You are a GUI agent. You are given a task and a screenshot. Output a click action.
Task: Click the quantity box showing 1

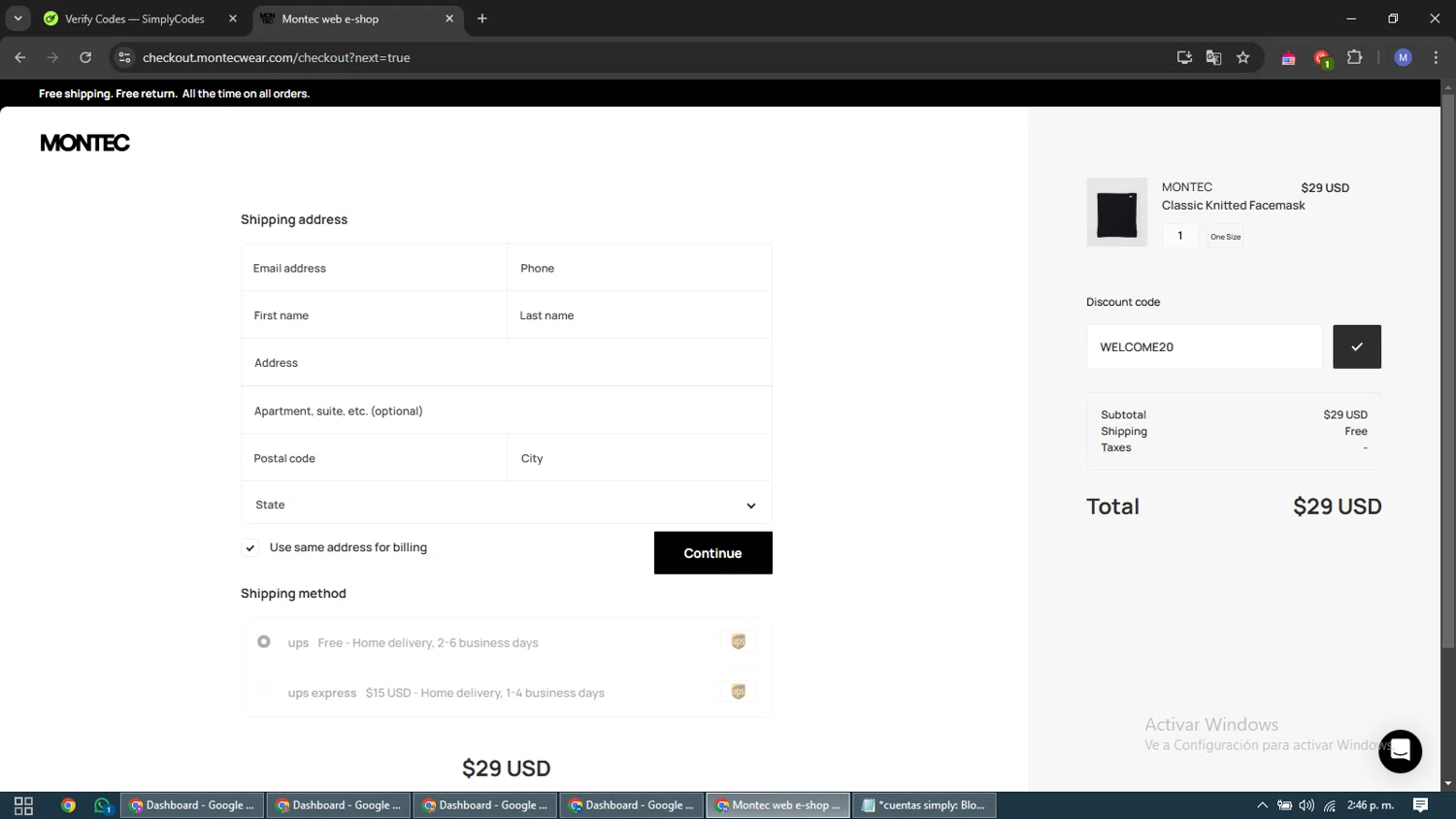1180,236
